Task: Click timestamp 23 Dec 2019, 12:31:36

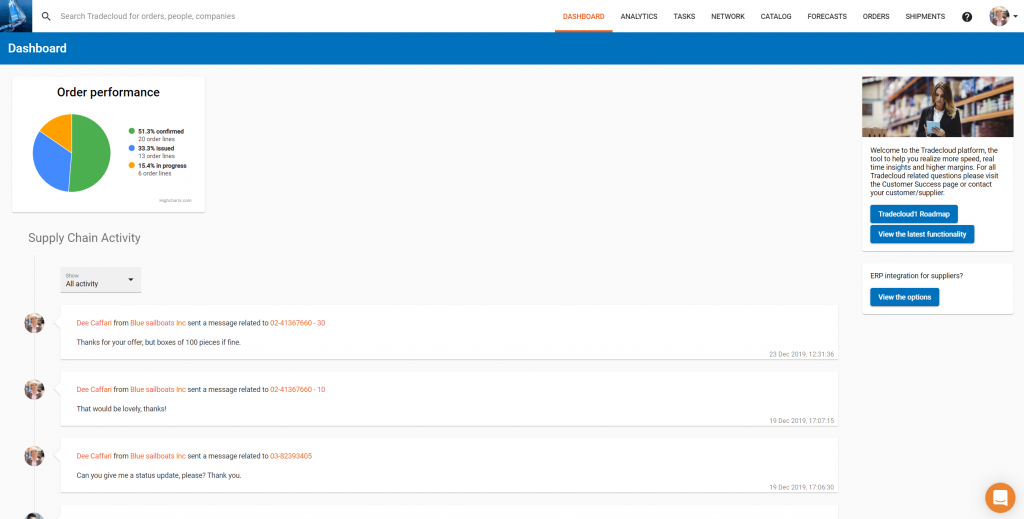Action: click(801, 354)
